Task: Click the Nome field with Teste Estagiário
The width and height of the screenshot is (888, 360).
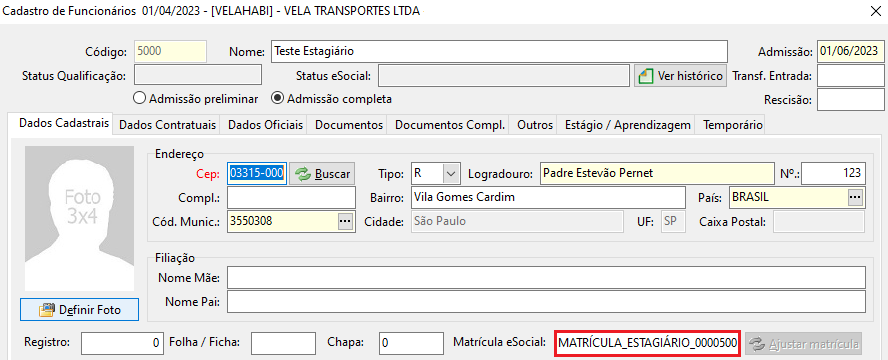Action: click(x=499, y=52)
